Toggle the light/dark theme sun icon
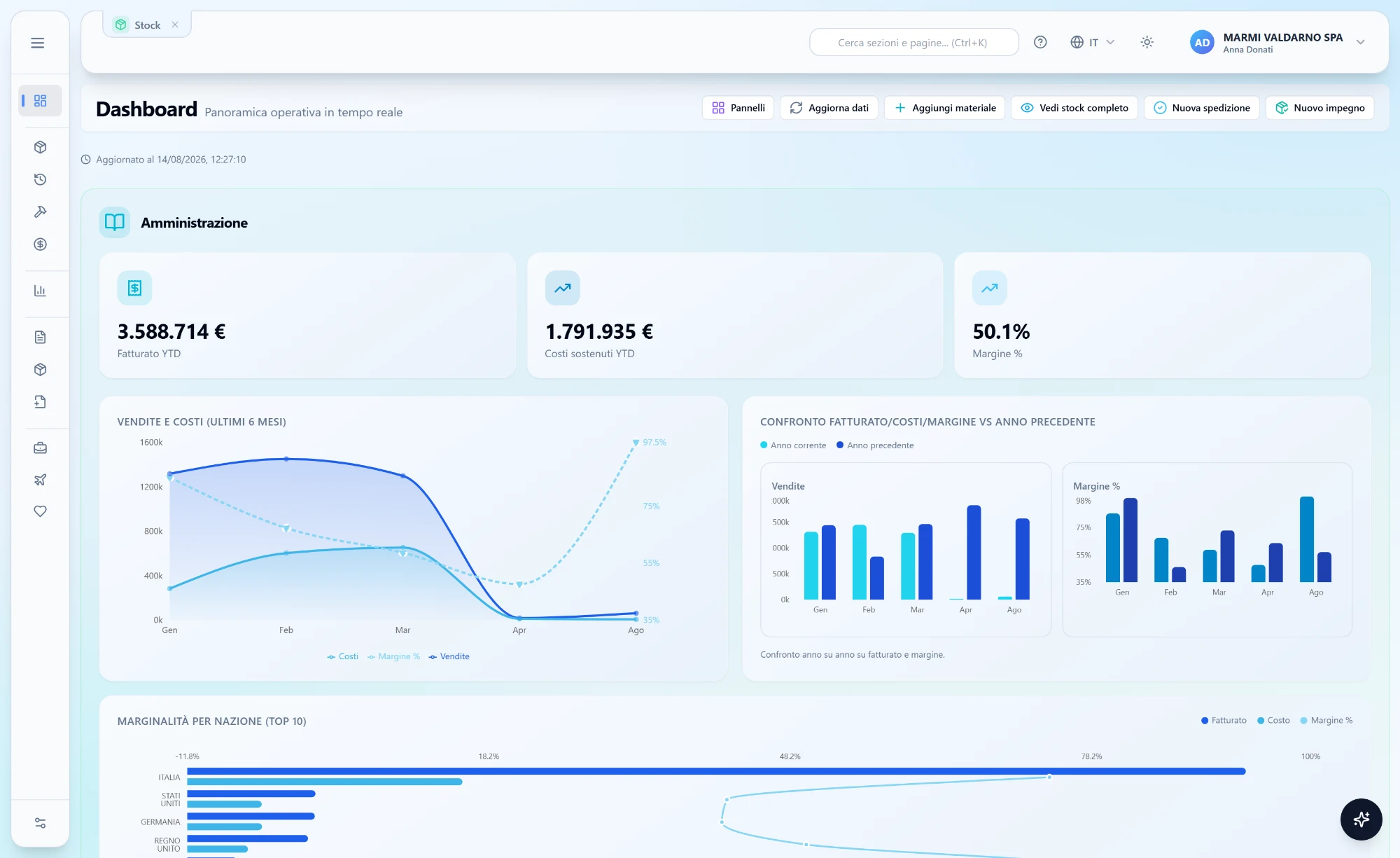This screenshot has width=1400, height=858. pyautogui.click(x=1147, y=42)
